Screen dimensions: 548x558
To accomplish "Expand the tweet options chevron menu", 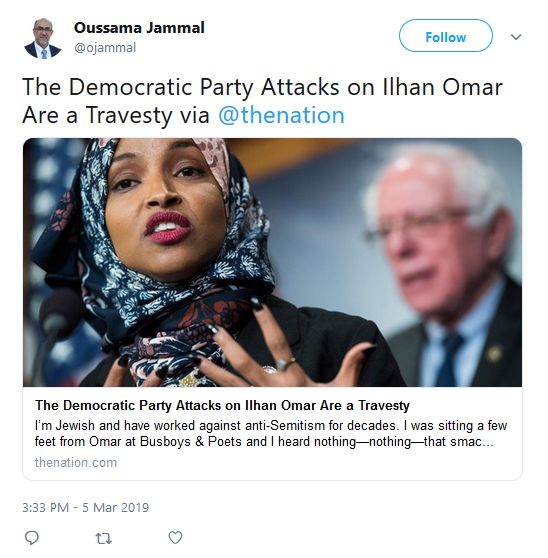I will (516, 37).
